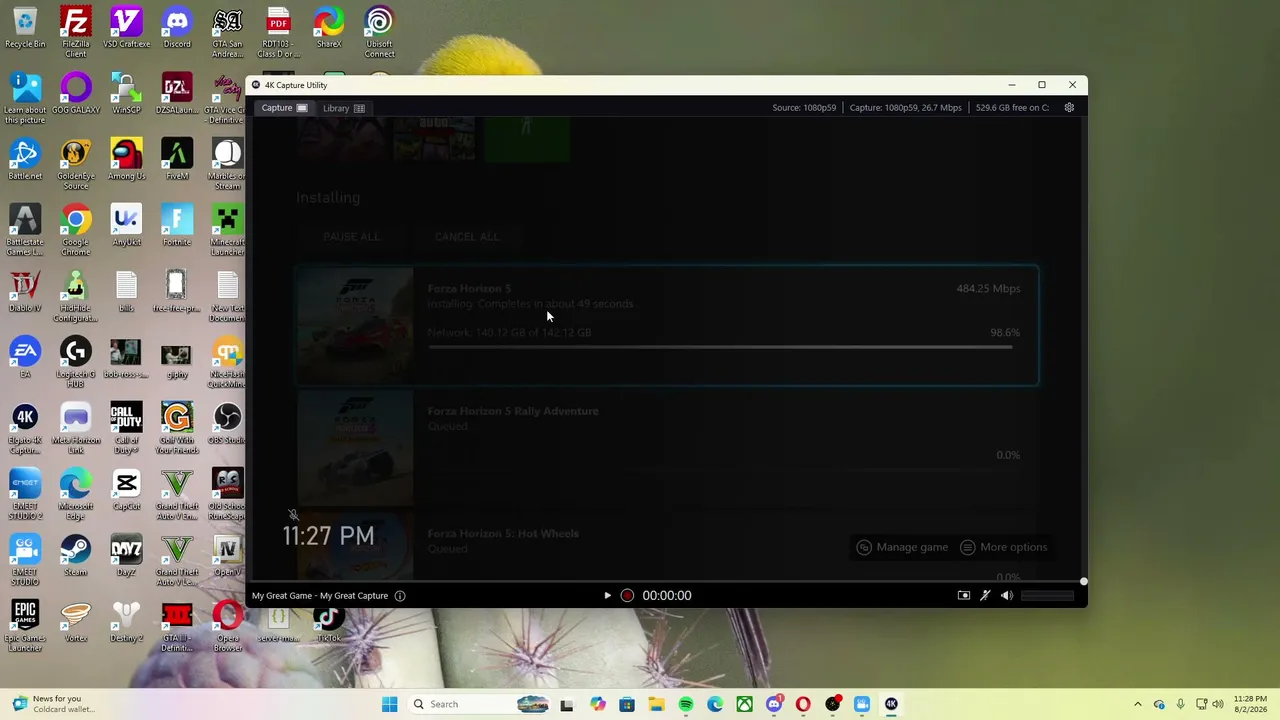Select the FiveM desktop icon
The height and width of the screenshot is (720, 1280).
tap(177, 160)
